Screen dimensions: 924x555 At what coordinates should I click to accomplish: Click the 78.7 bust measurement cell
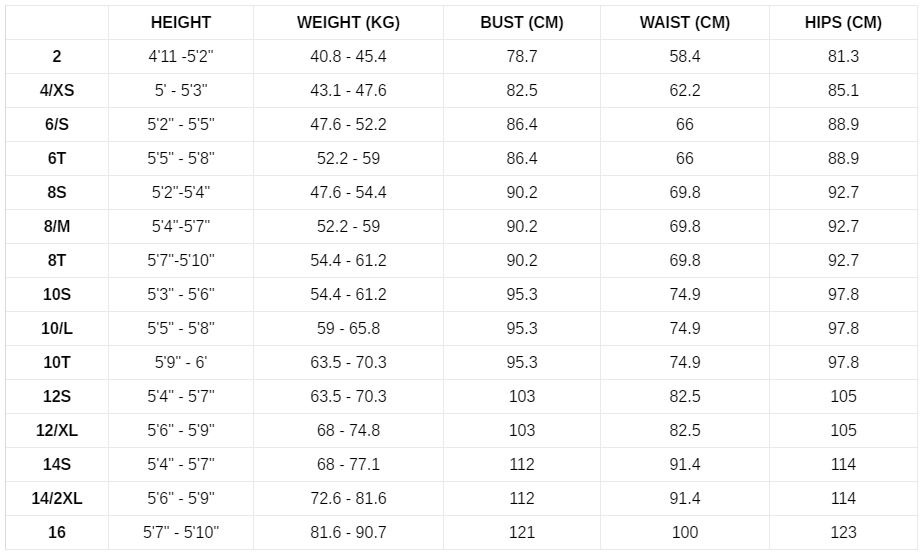[522, 57]
